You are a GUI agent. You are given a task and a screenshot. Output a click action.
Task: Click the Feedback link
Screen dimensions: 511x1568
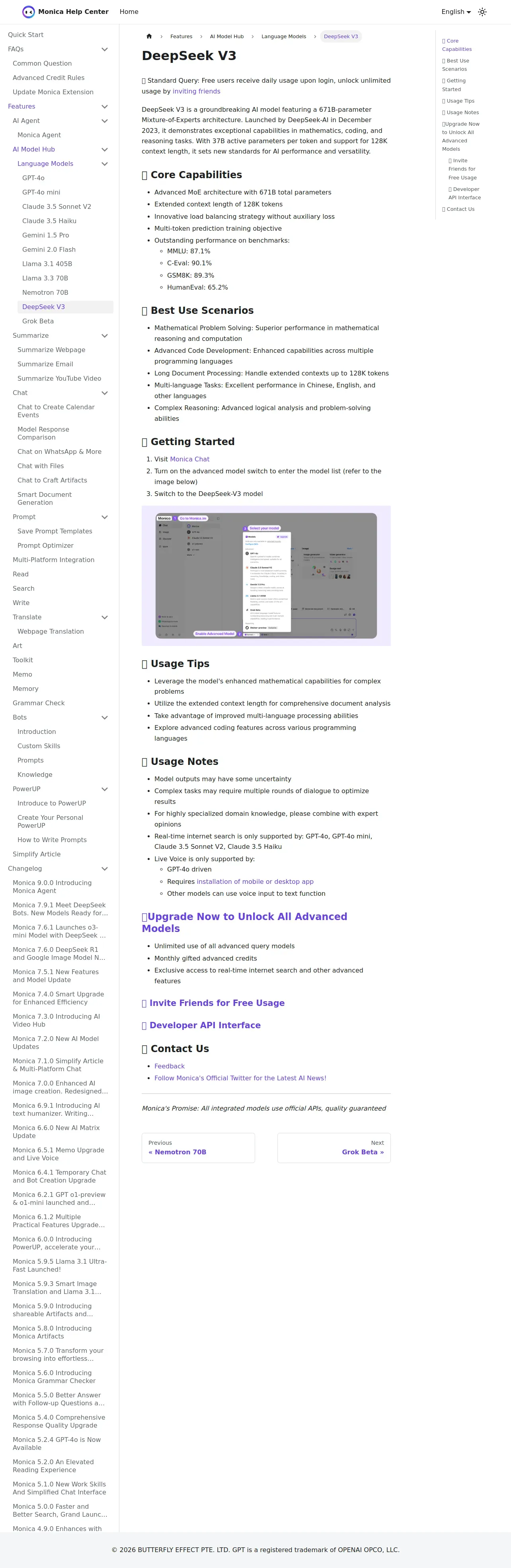tap(169, 1066)
